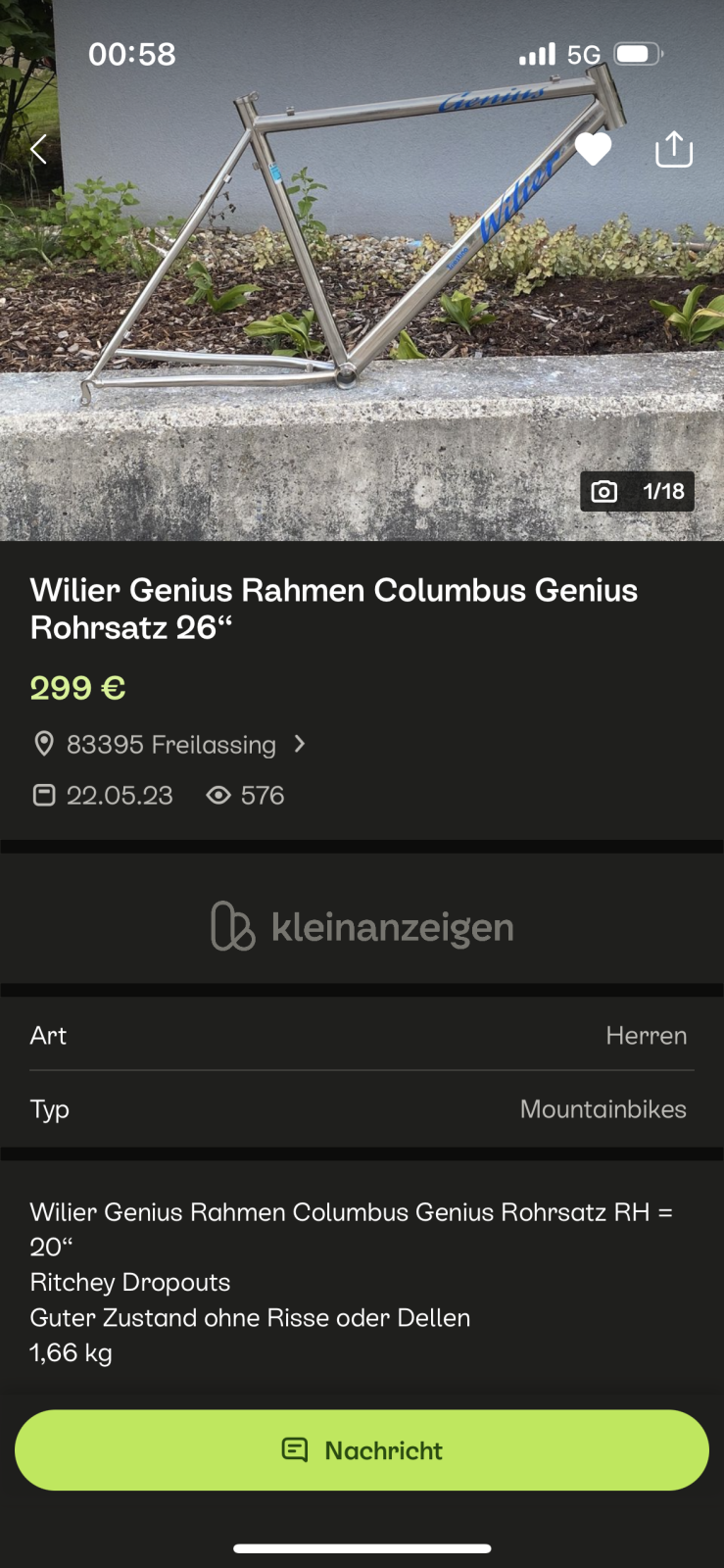Screen dimensions: 724x1568
Task: Tap the back arrow icon
Action: pos(39,150)
